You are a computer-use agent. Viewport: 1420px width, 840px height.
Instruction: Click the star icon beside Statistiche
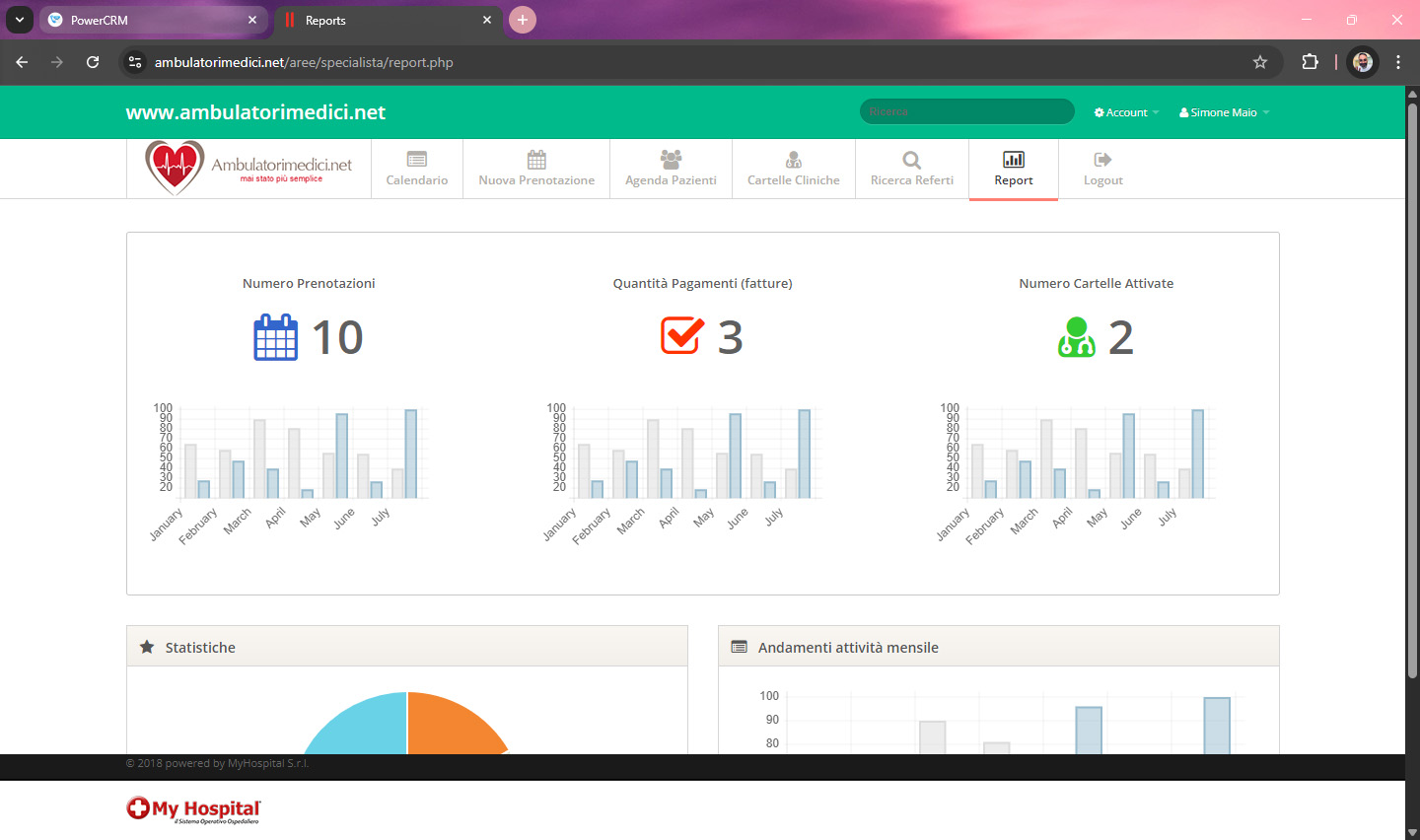[147, 647]
